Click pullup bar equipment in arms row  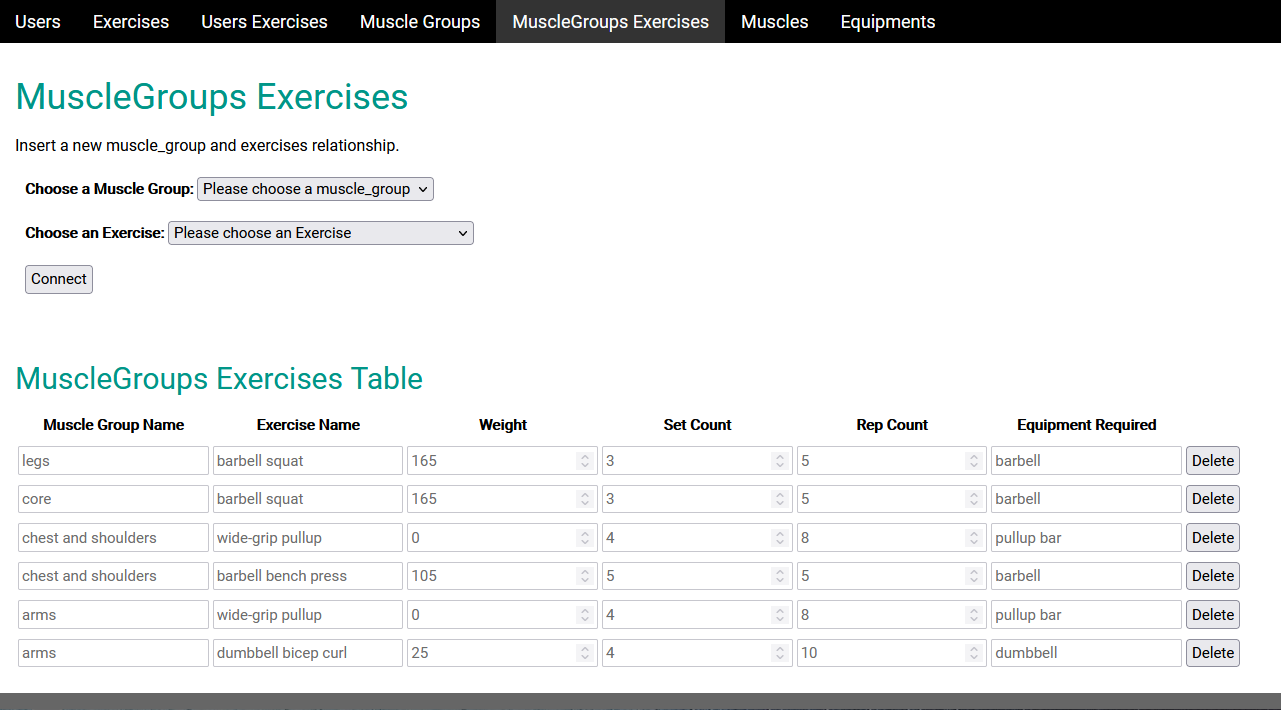pos(1086,615)
